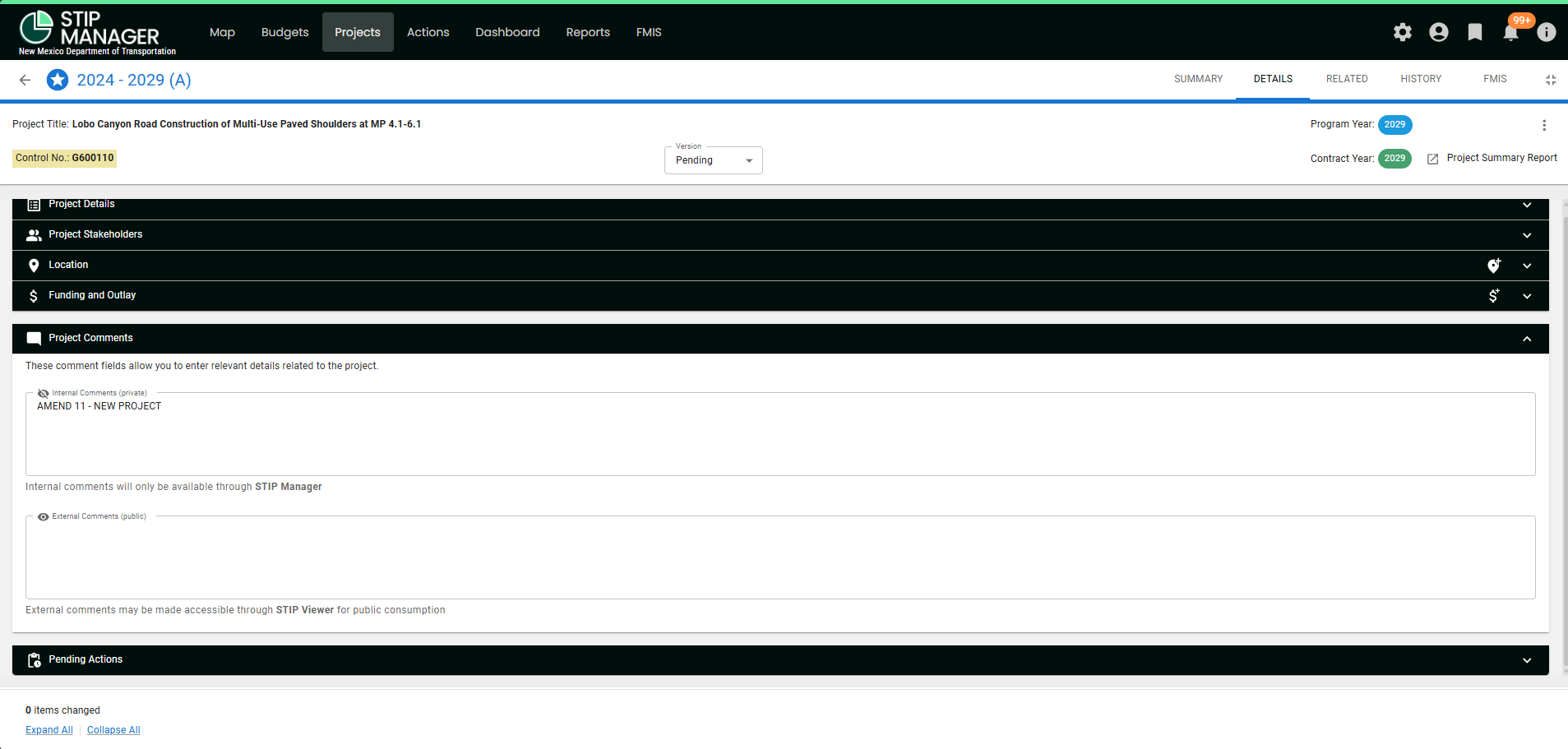Open the Reports menu

[x=588, y=32]
